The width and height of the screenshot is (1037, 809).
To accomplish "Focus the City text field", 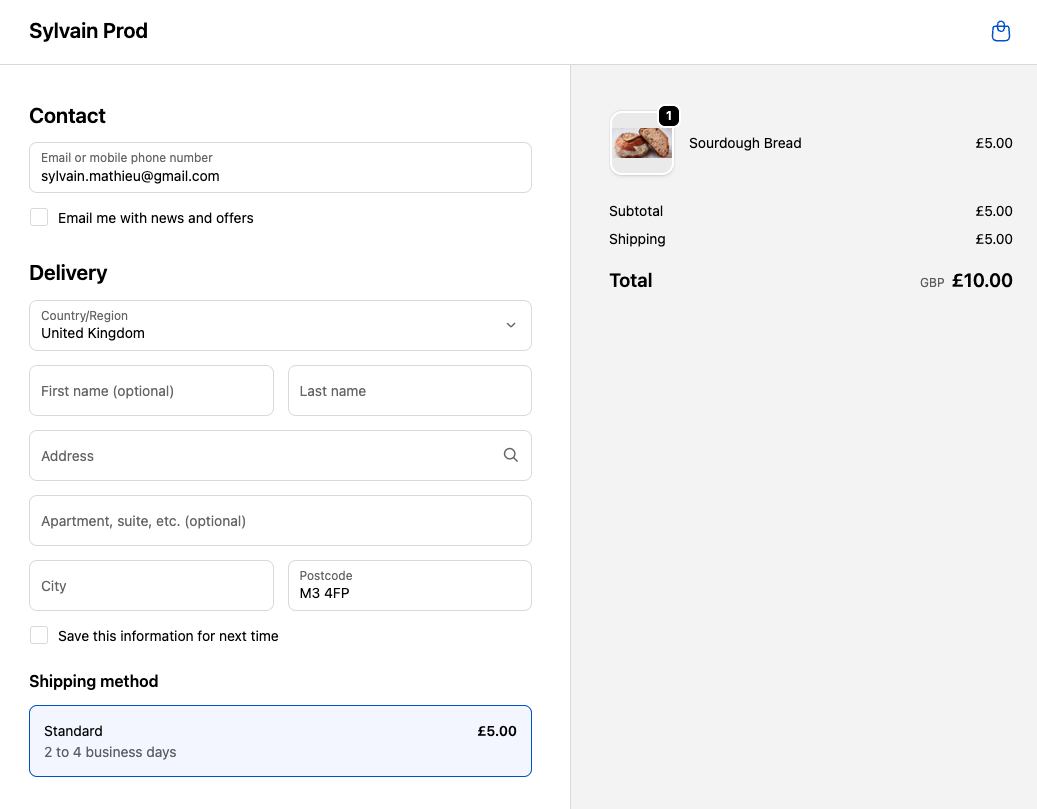I will [151, 585].
